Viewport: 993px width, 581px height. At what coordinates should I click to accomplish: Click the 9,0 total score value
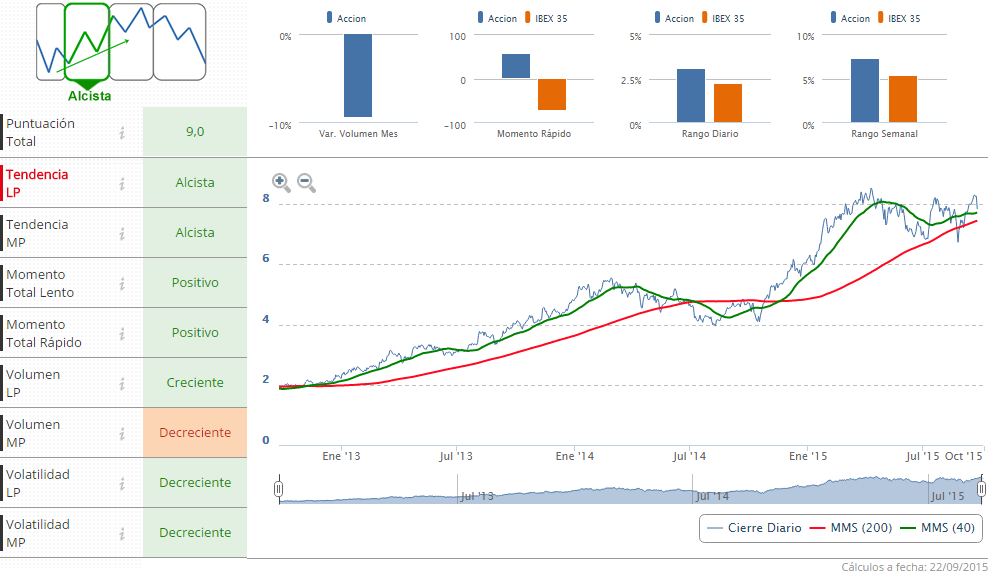click(x=195, y=132)
